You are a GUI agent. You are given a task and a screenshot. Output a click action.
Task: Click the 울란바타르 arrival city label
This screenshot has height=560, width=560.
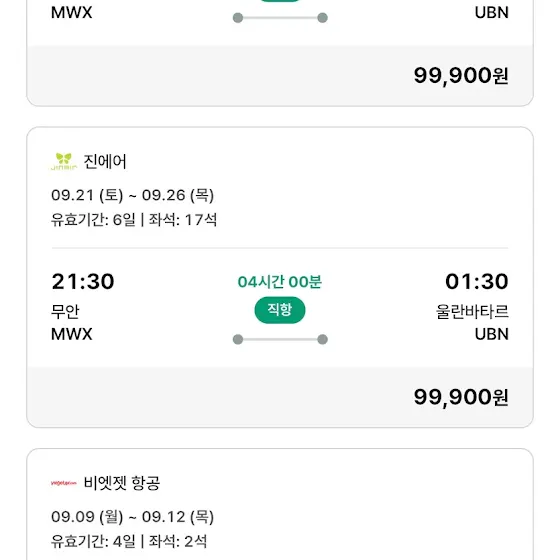click(x=472, y=311)
